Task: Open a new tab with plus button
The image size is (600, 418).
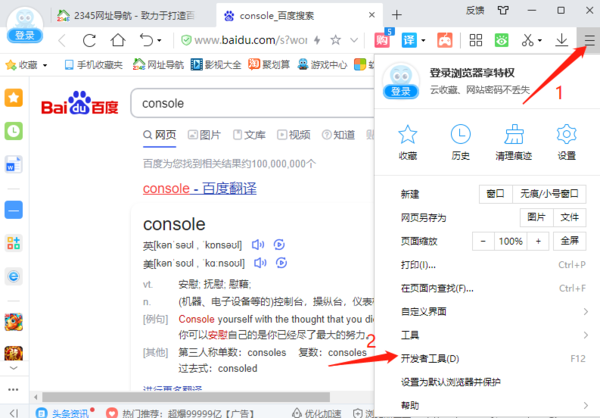Action: coord(397,15)
